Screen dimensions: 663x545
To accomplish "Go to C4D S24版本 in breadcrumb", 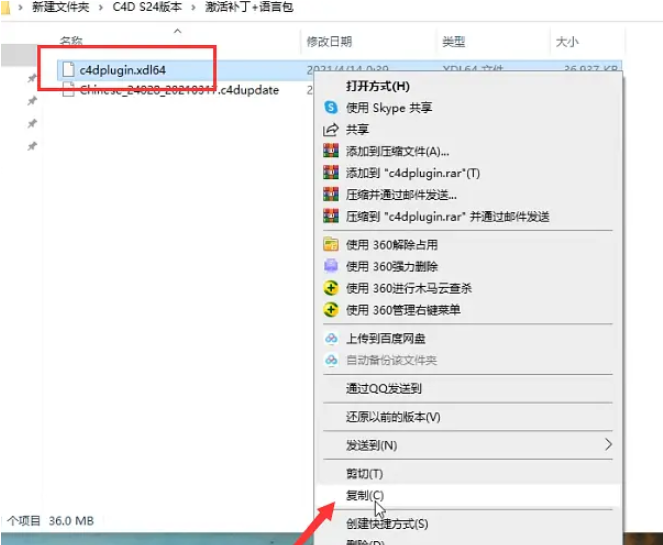I will [147, 7].
